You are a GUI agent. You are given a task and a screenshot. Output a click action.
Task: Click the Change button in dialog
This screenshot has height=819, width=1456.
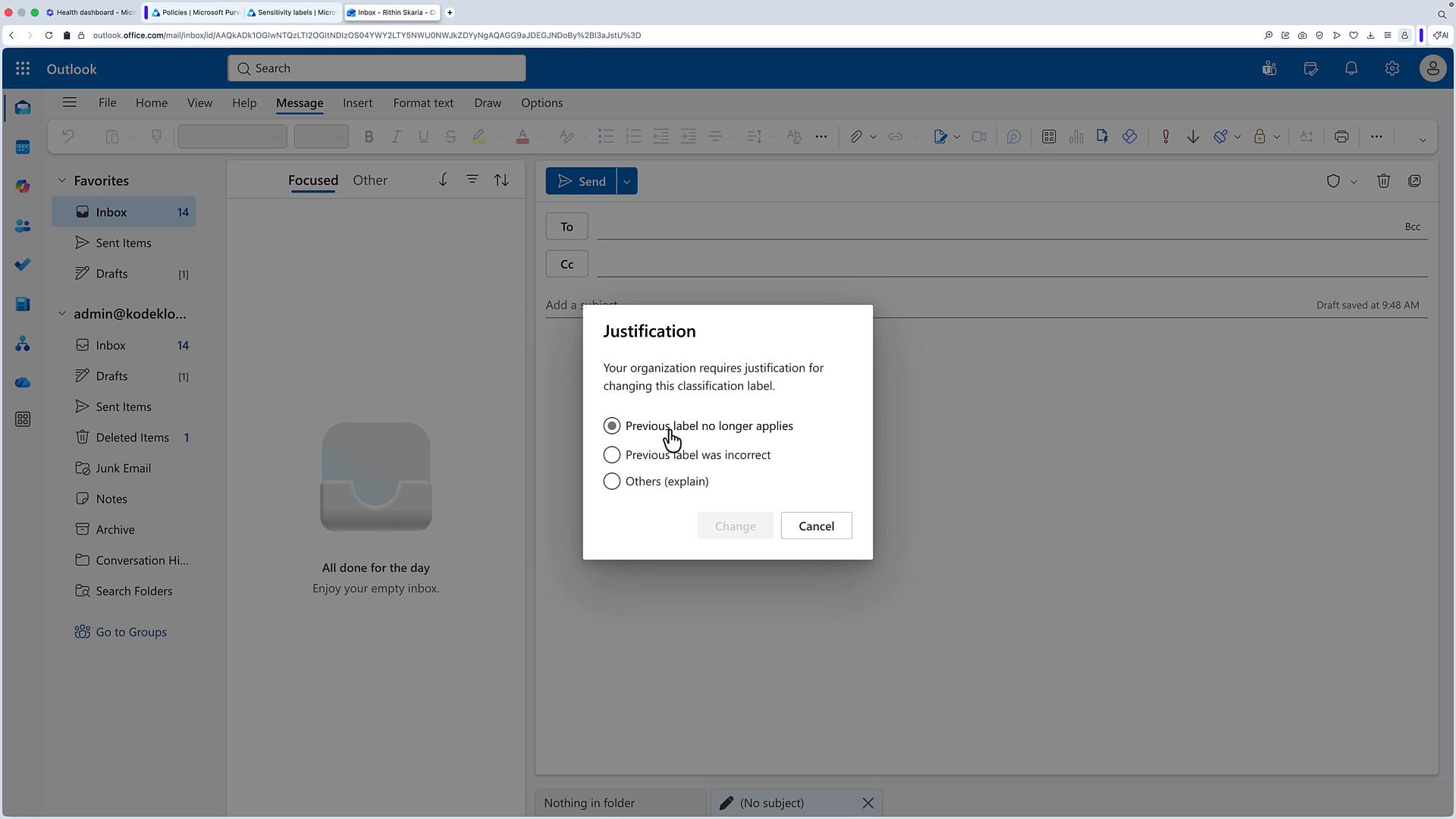tap(735, 526)
